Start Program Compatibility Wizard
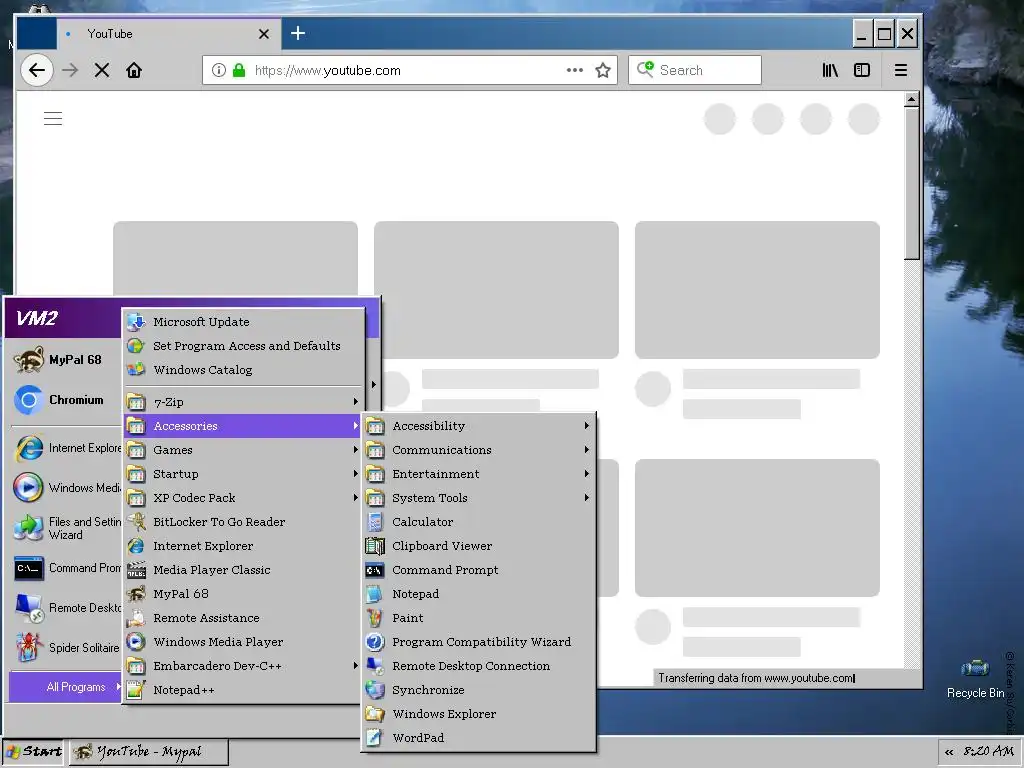This screenshot has width=1024, height=768. point(479,642)
